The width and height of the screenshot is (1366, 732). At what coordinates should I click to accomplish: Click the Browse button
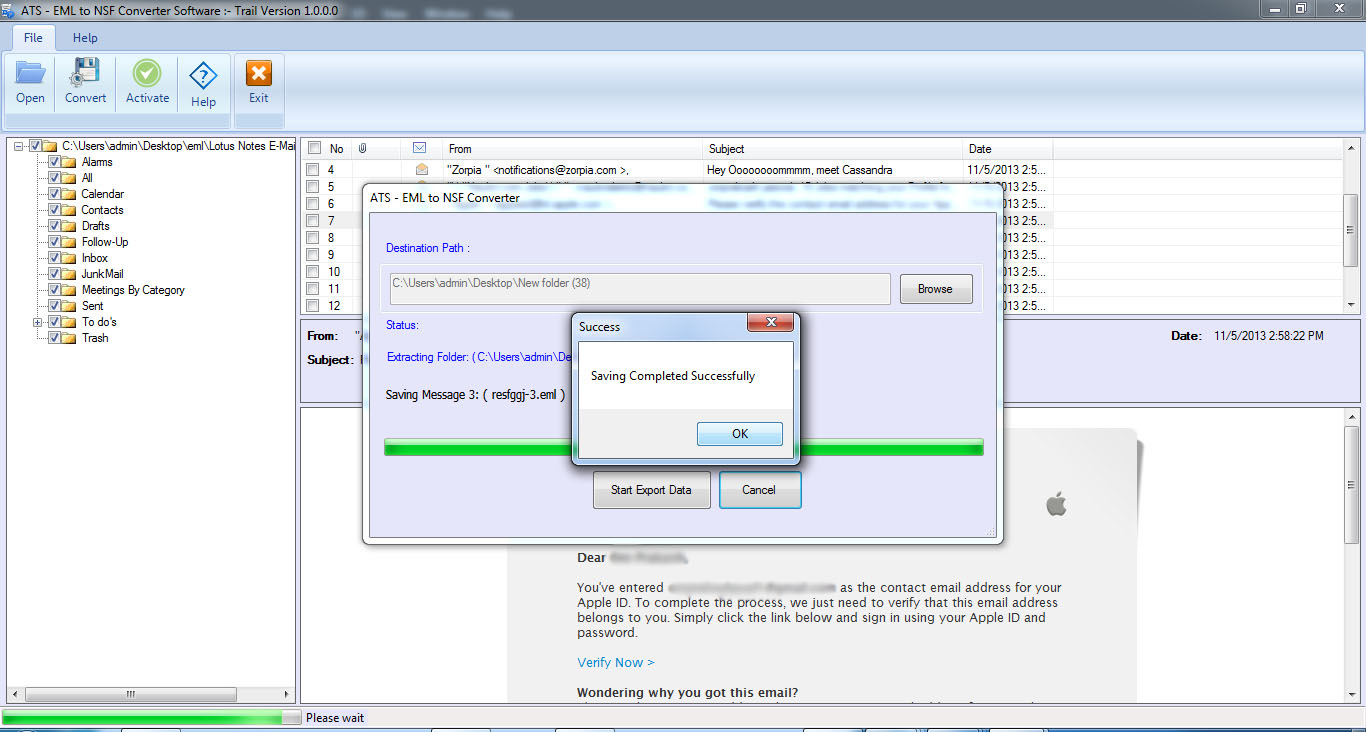[935, 289]
